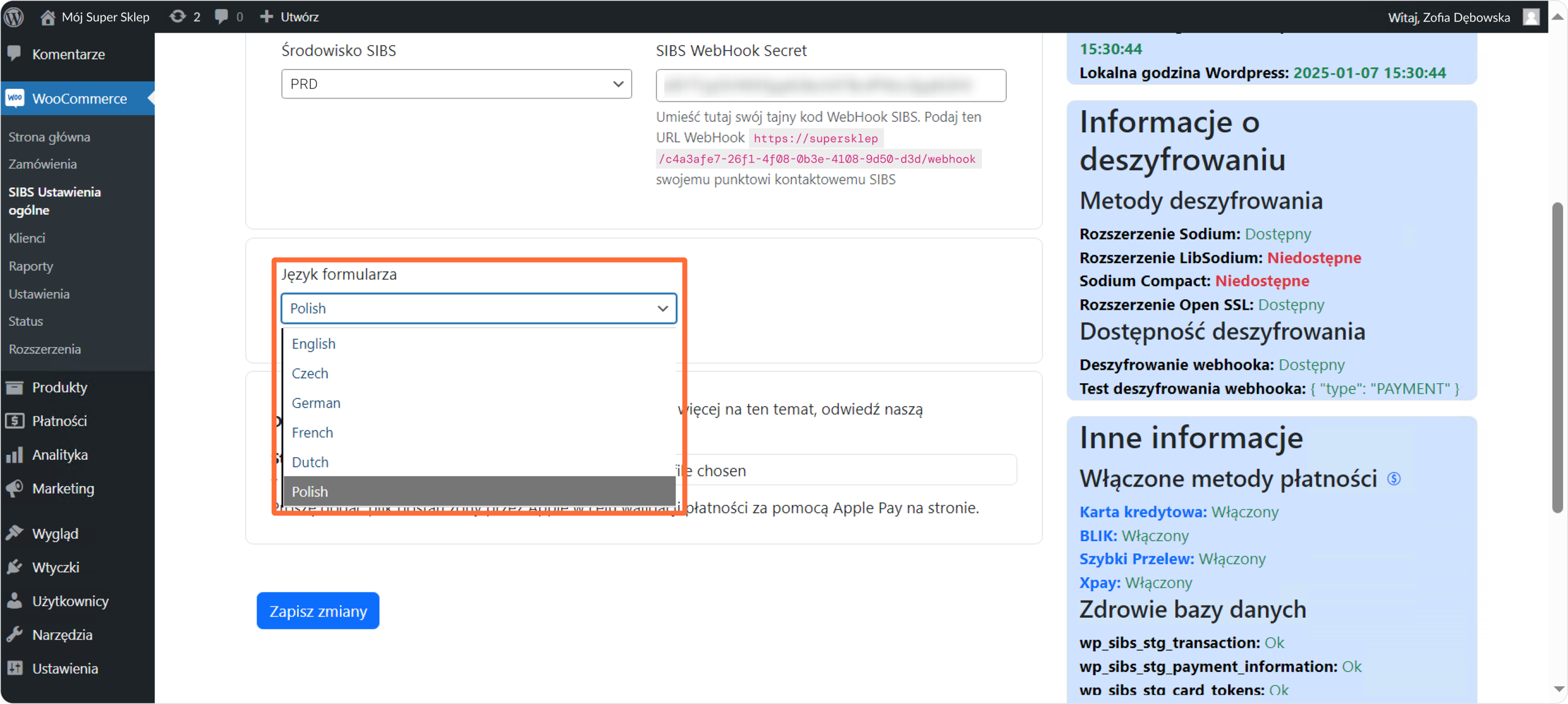Expand the Środowisko SIBS dropdown
Screen dimensions: 1568x704
click(456, 84)
